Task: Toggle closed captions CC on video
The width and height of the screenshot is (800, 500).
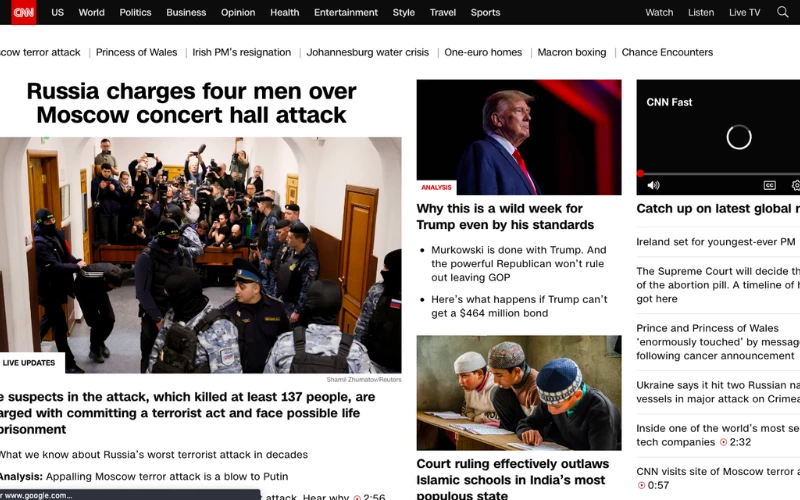Action: (769, 185)
